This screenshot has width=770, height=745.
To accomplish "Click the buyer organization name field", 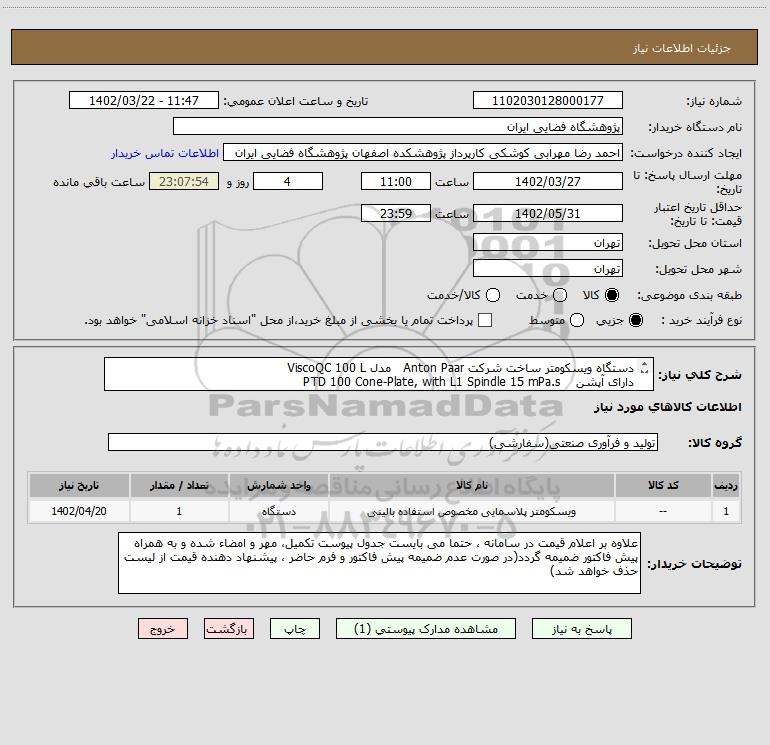I will 398,127.
